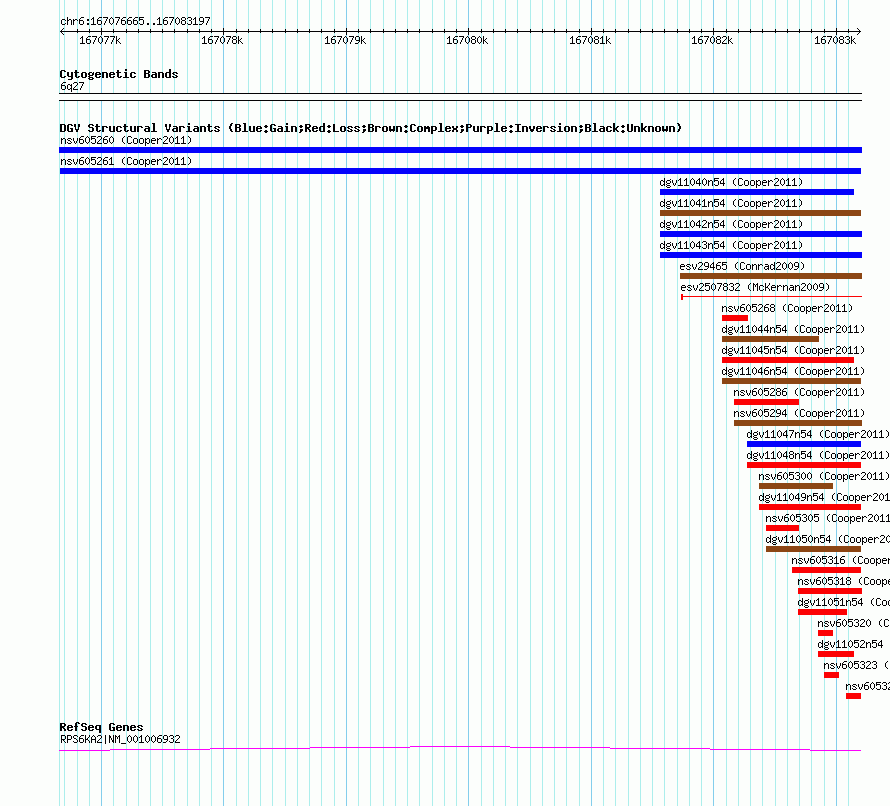
Task: Select nsv605294 (Cooper2011) label
Action: tap(799, 413)
